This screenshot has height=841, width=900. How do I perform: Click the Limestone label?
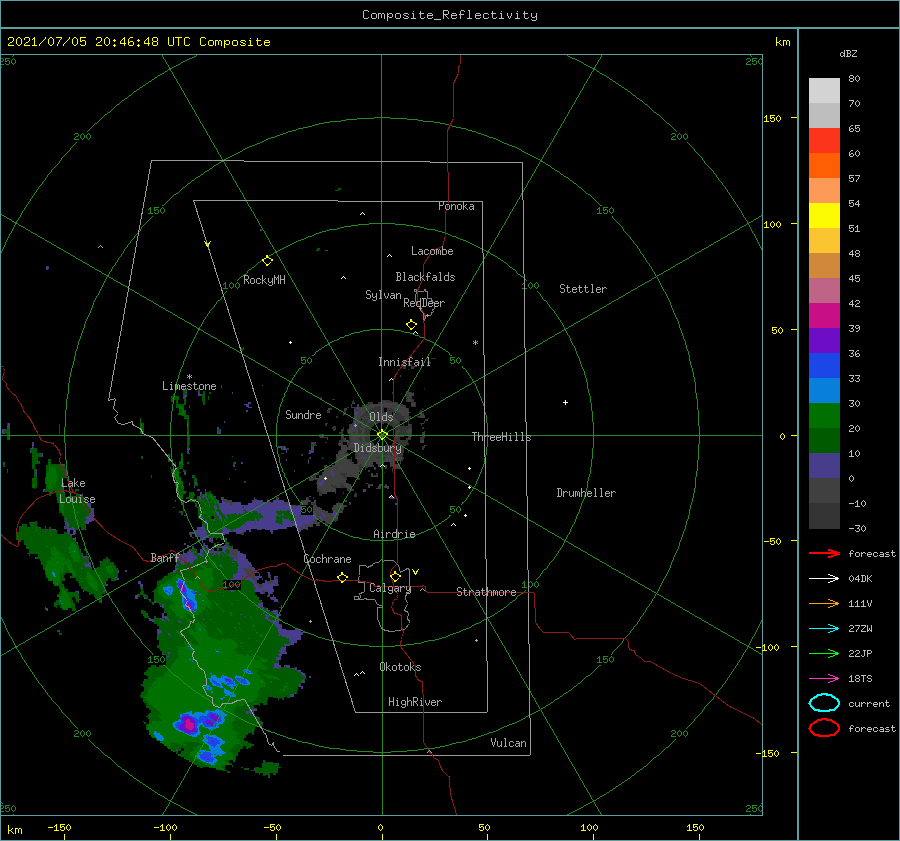pyautogui.click(x=189, y=386)
